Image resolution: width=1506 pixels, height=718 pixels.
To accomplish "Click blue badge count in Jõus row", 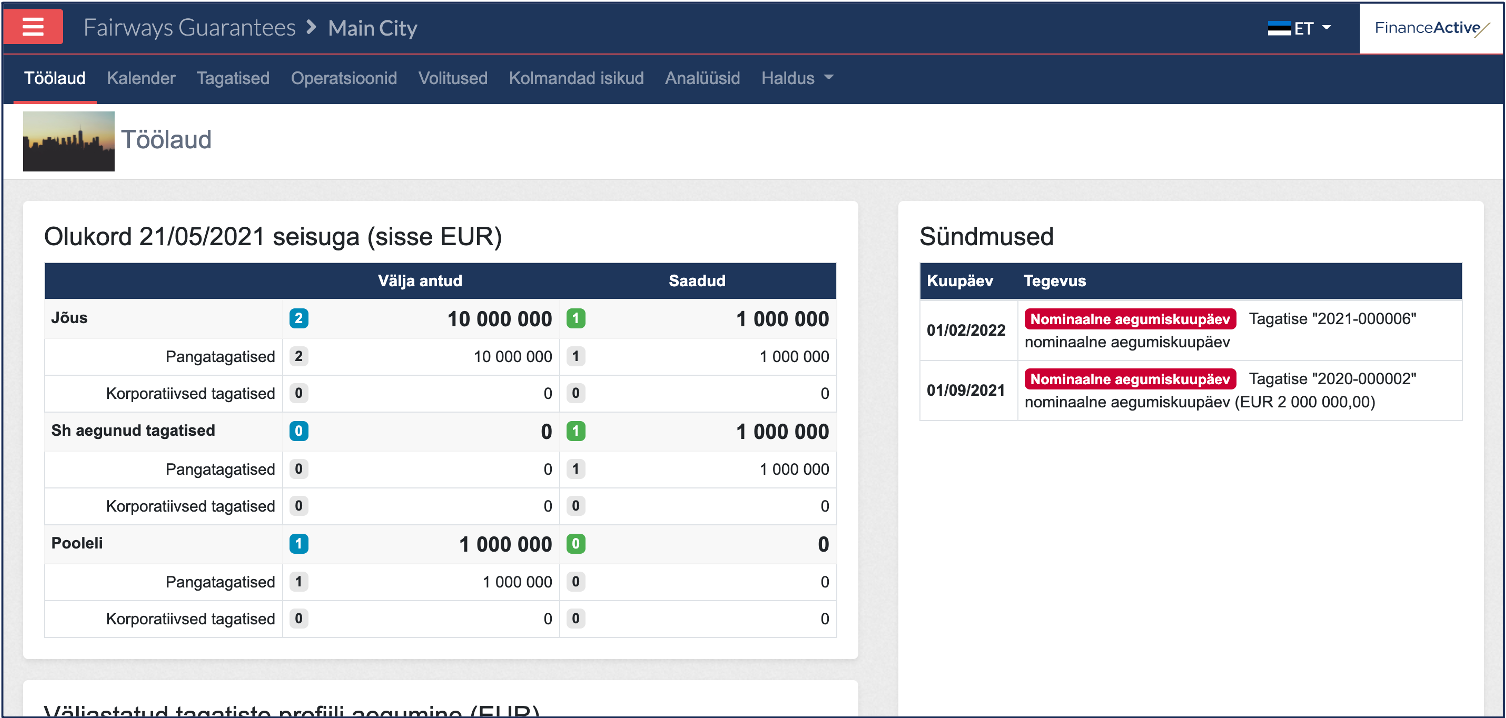I will click(299, 319).
